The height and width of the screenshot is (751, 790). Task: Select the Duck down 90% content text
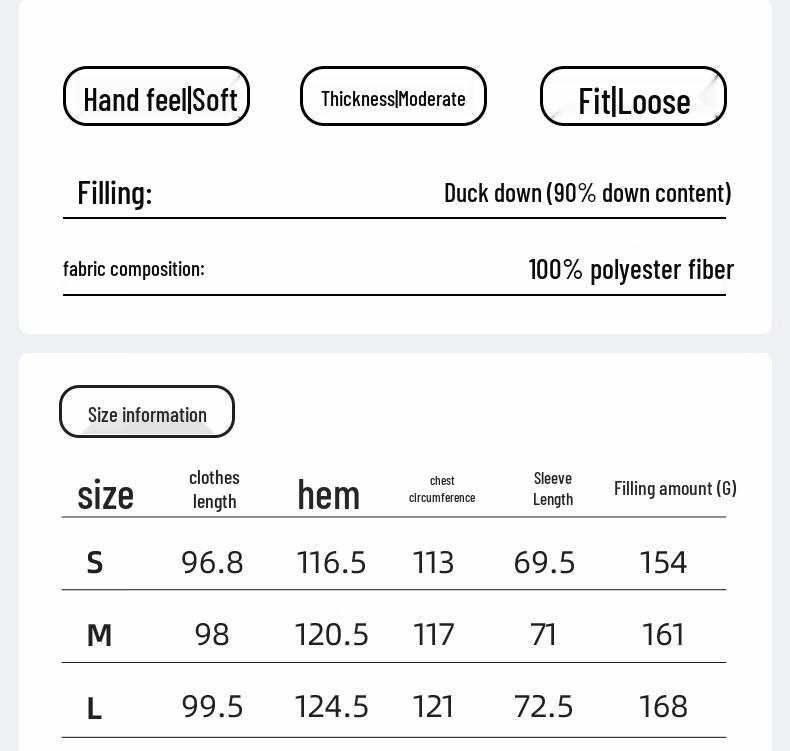click(587, 192)
